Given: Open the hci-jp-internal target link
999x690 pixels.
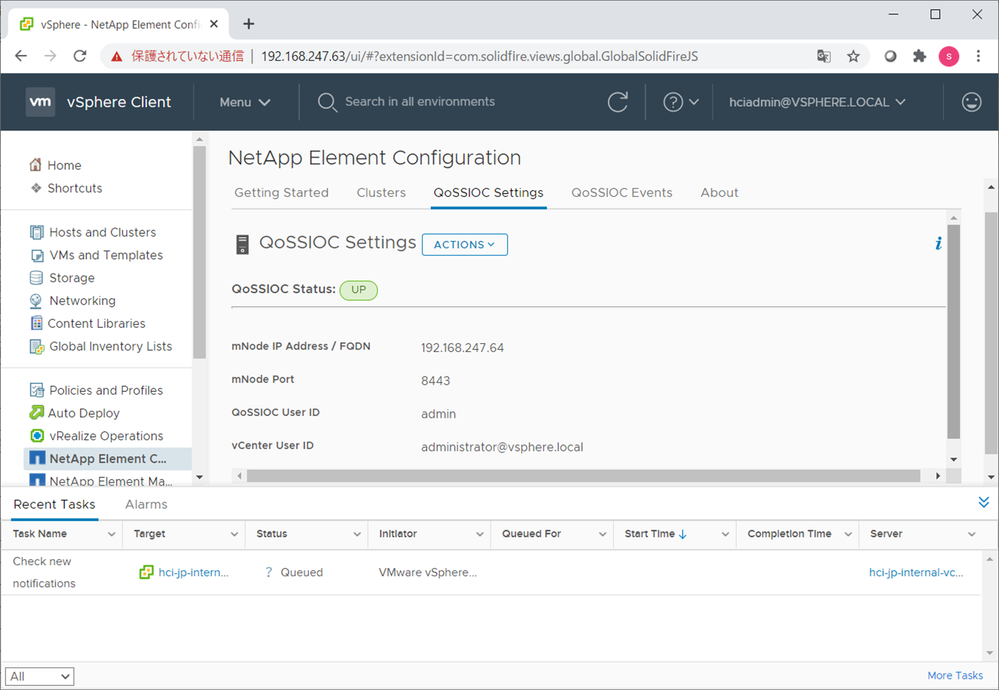Looking at the screenshot, I should (x=193, y=573).
